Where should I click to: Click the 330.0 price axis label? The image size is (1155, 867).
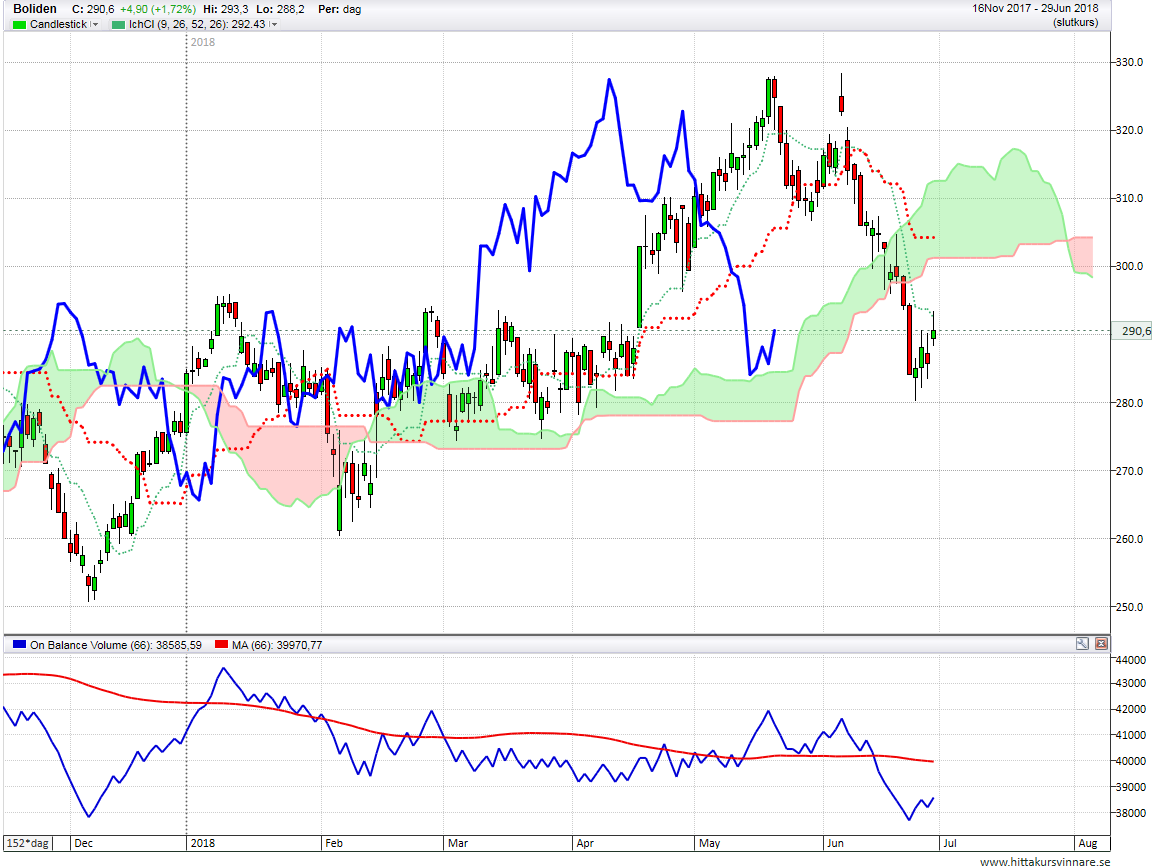coord(1128,62)
